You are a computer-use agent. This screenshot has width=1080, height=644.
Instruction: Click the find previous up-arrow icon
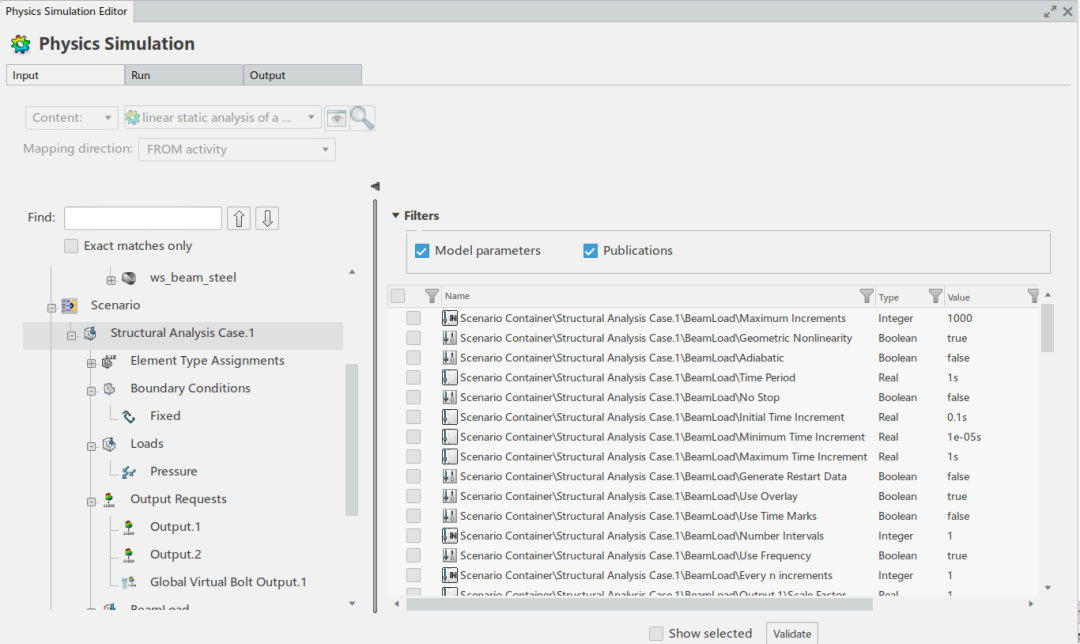pyautogui.click(x=239, y=218)
